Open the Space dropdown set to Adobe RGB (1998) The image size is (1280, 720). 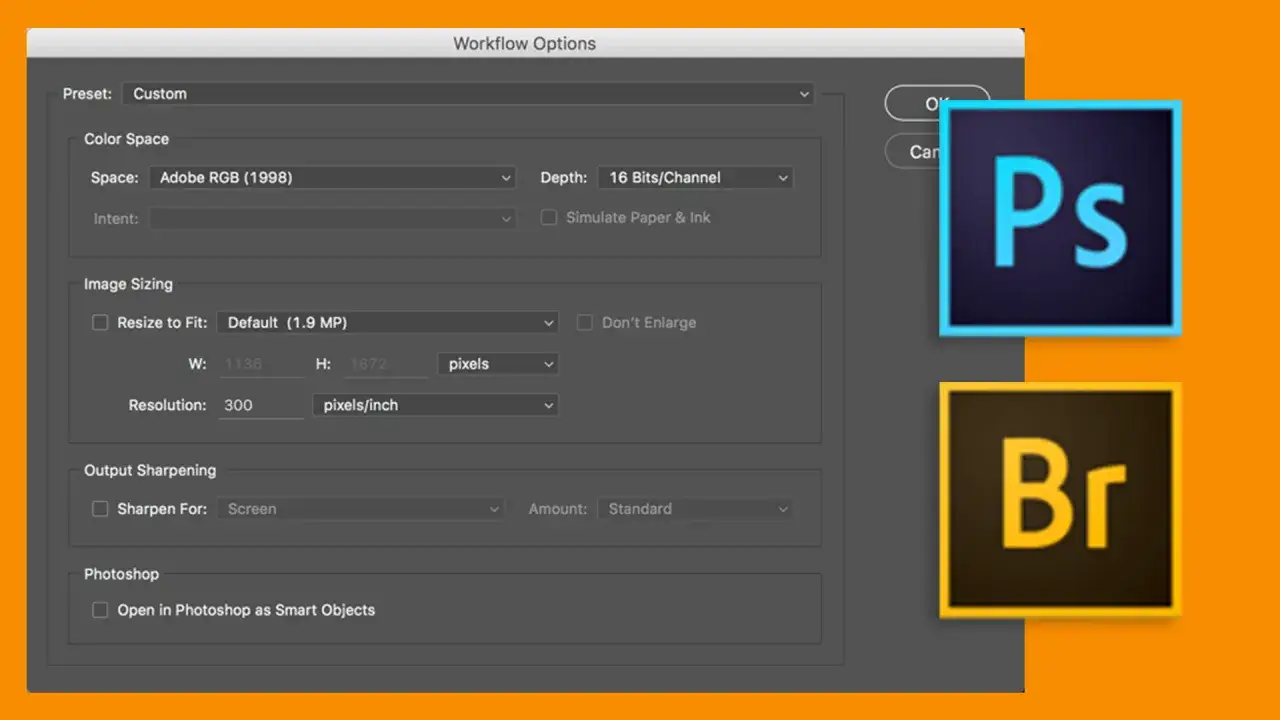[333, 178]
